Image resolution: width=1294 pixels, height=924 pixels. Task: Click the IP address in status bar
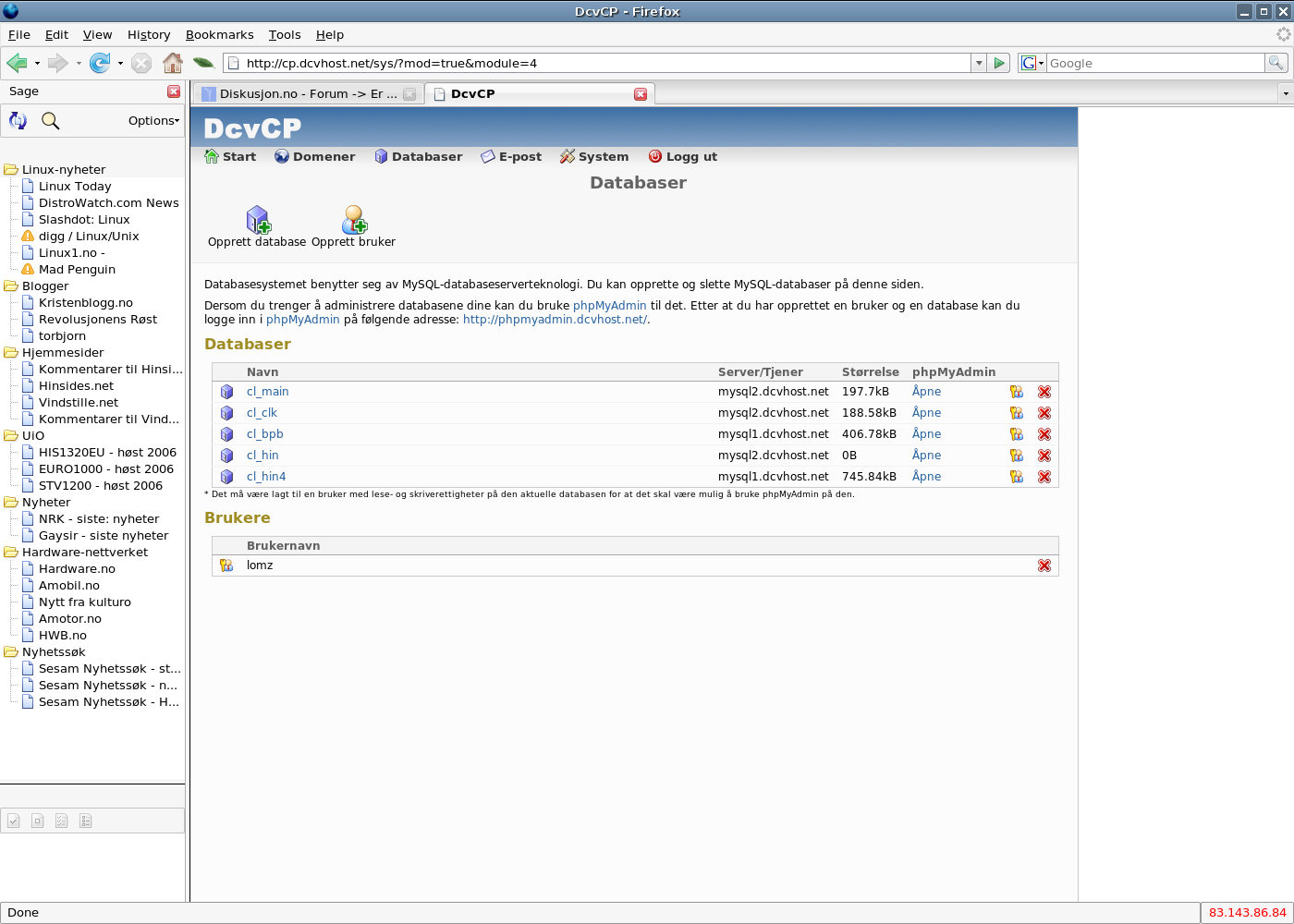(x=1247, y=913)
